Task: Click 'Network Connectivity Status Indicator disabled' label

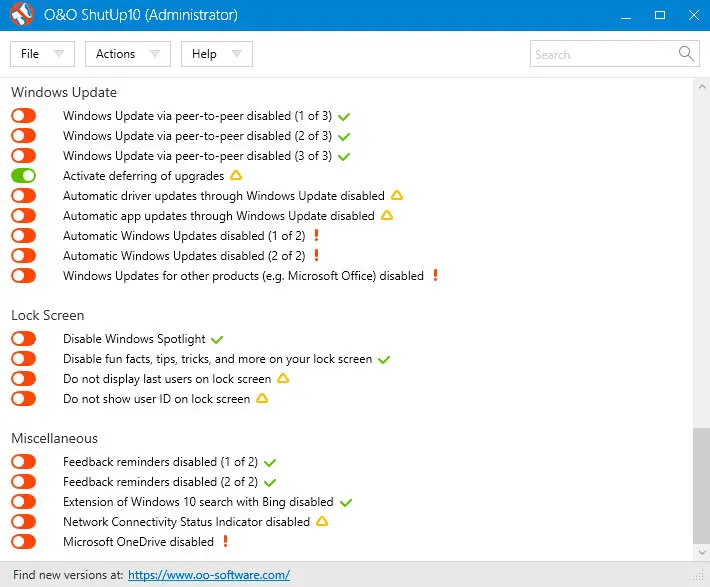Action: click(x=187, y=522)
